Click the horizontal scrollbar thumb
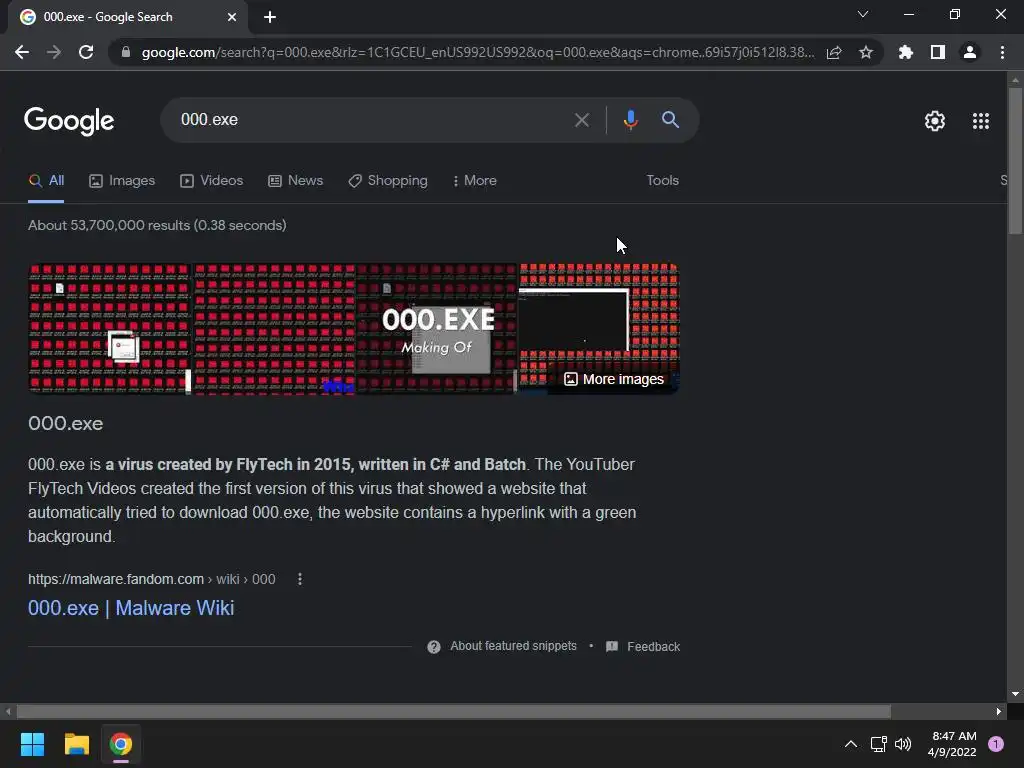The width and height of the screenshot is (1024, 768). [x=454, y=711]
